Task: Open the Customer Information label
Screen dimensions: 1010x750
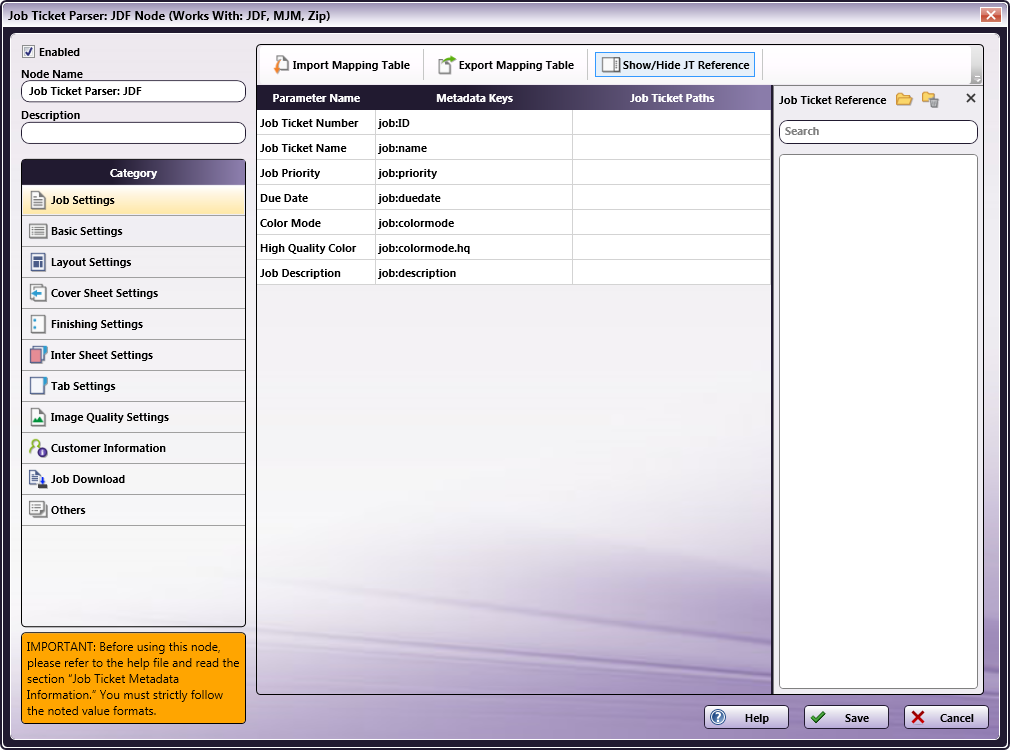Action: 108,448
